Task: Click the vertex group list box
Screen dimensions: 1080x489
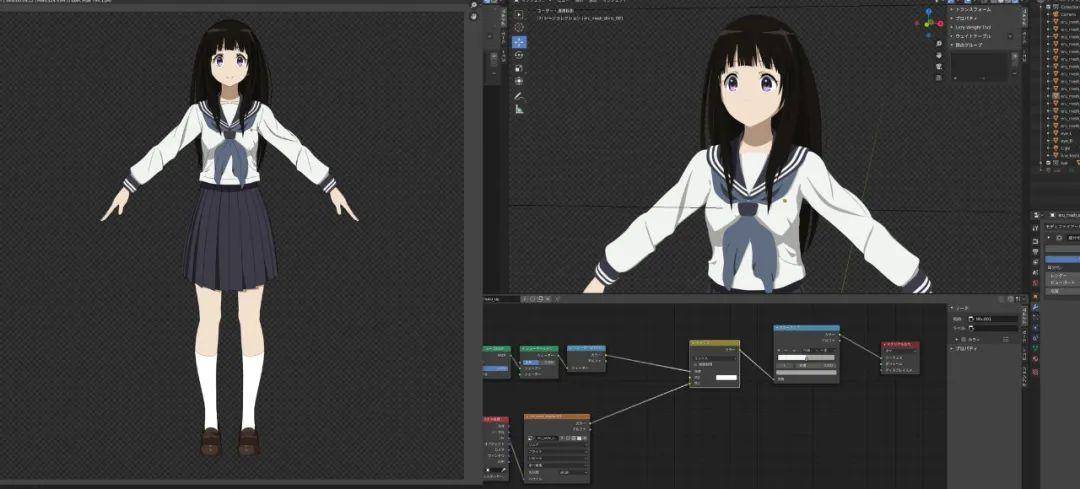Action: tap(979, 66)
